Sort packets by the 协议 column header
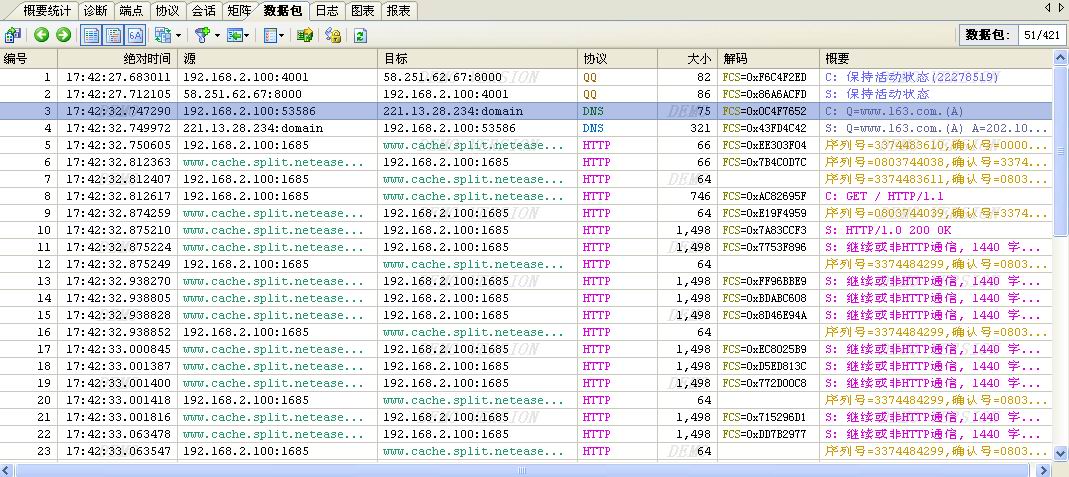Image resolution: width=1069 pixels, height=477 pixels. tap(617, 59)
